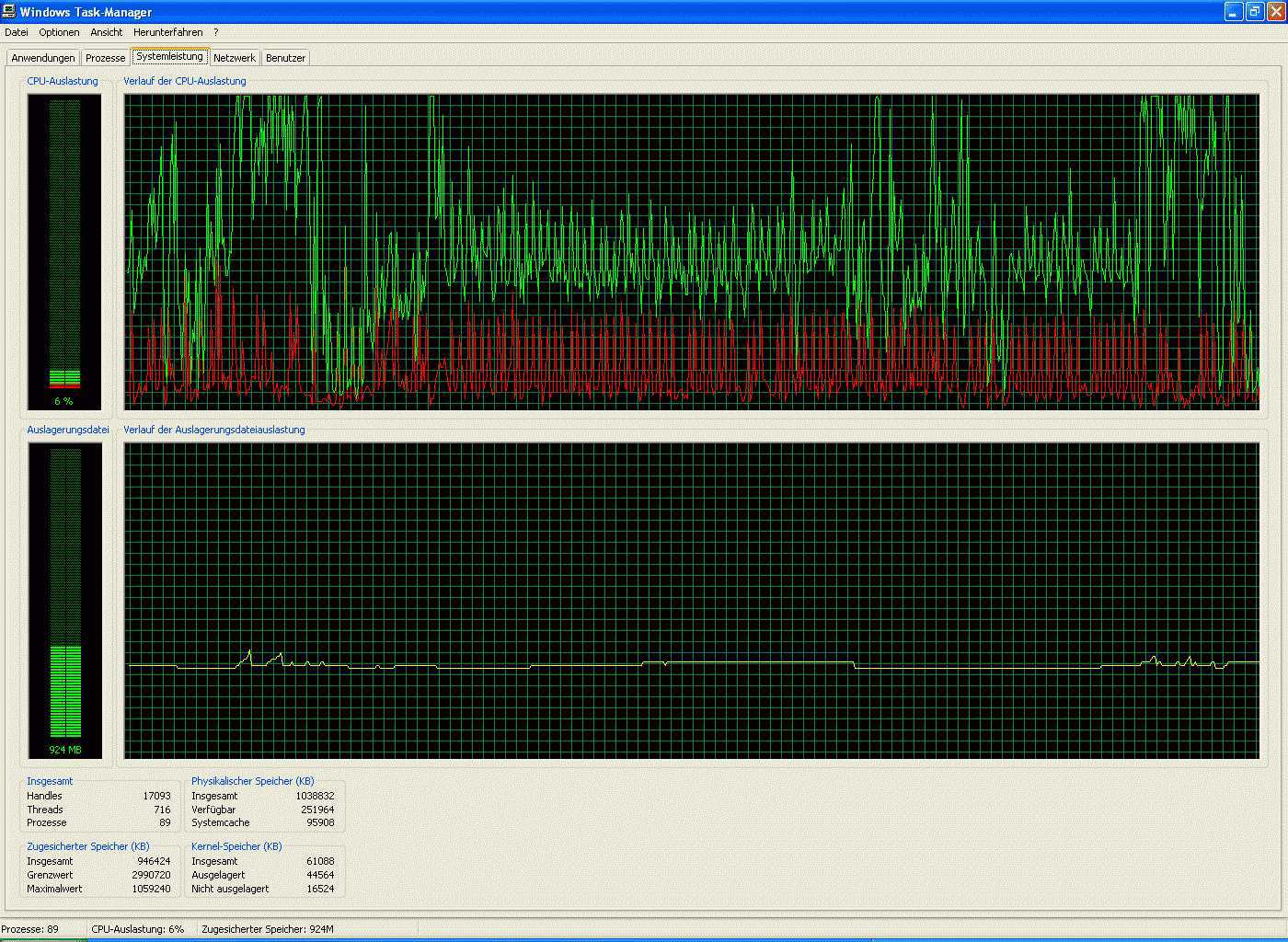
Task: Click Verfügbar value under Physikalischer Speicher
Action: [317, 810]
